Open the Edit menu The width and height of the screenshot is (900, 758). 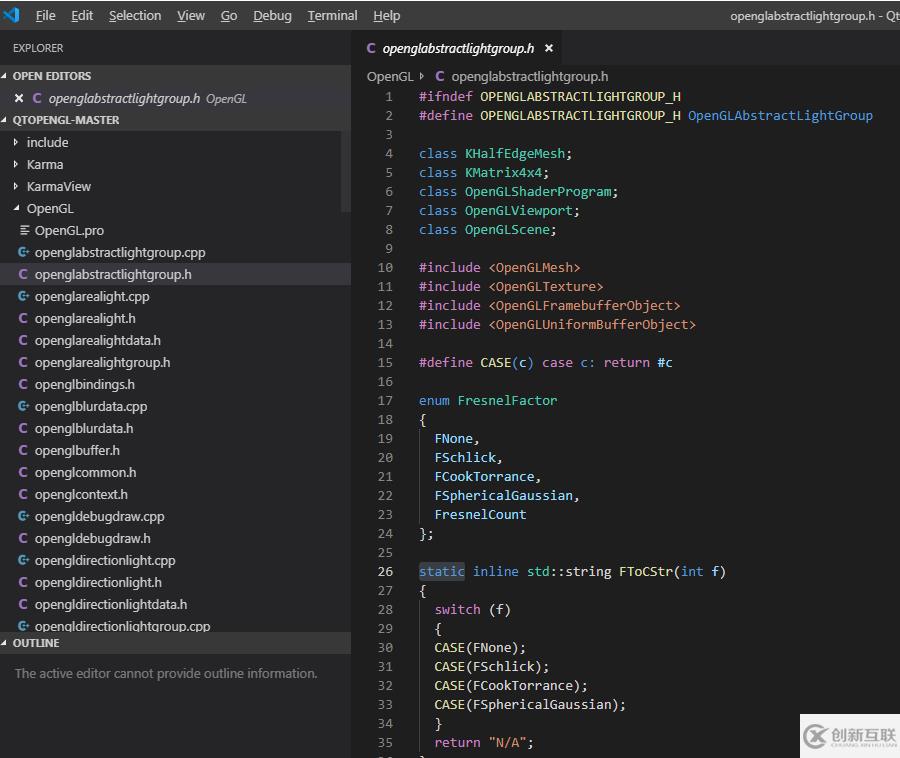(82, 15)
